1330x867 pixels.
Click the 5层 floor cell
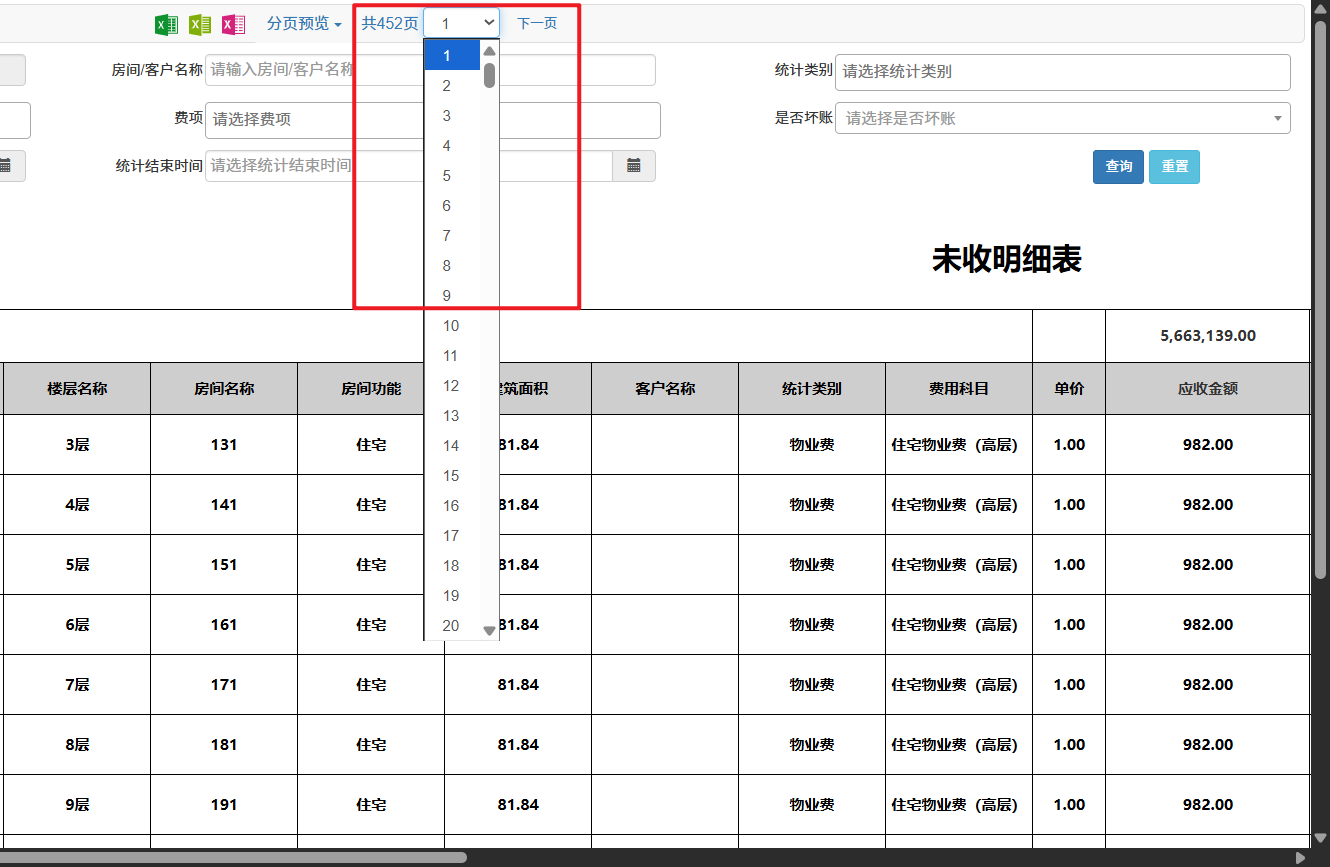[x=77, y=564]
